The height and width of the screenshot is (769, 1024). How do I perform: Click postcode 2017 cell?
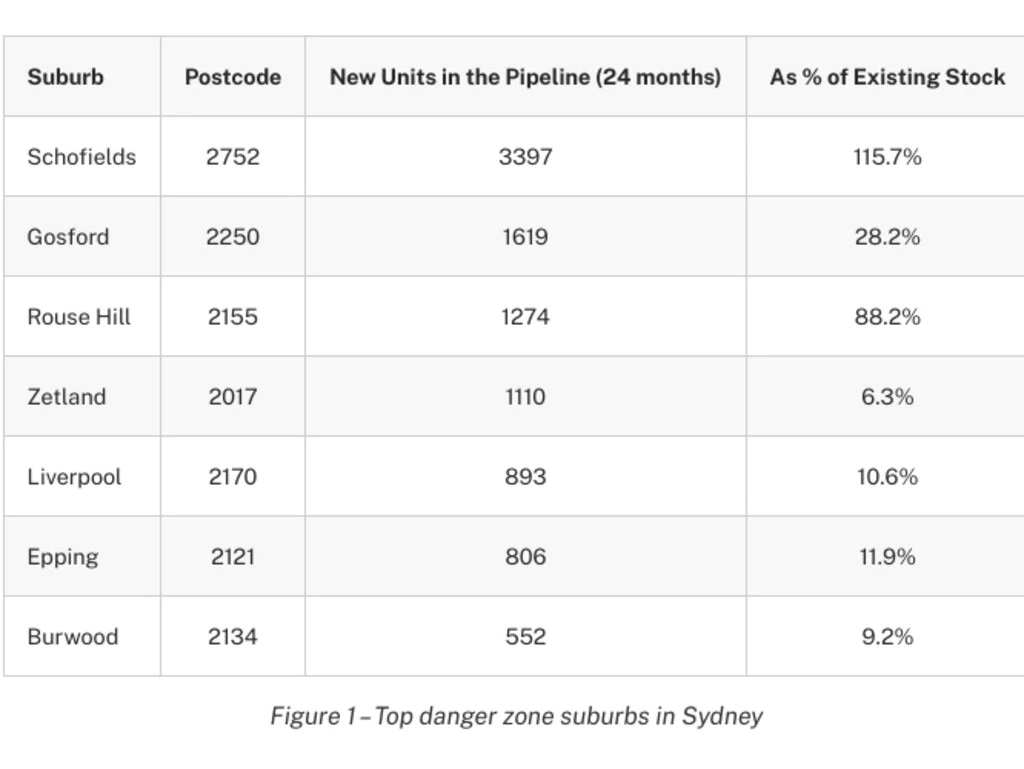tap(232, 397)
